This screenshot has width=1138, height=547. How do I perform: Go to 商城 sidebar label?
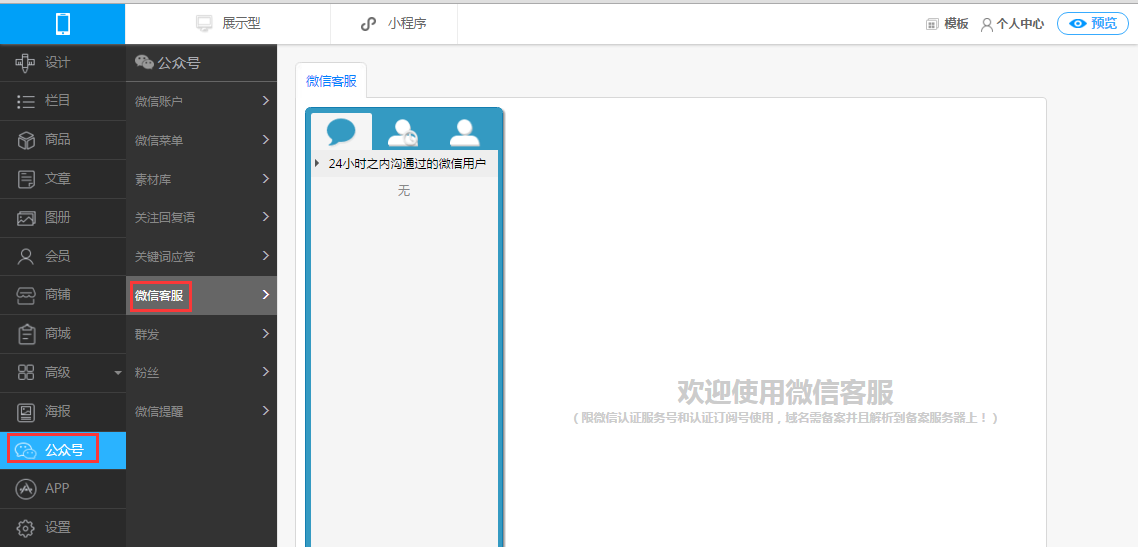click(57, 334)
